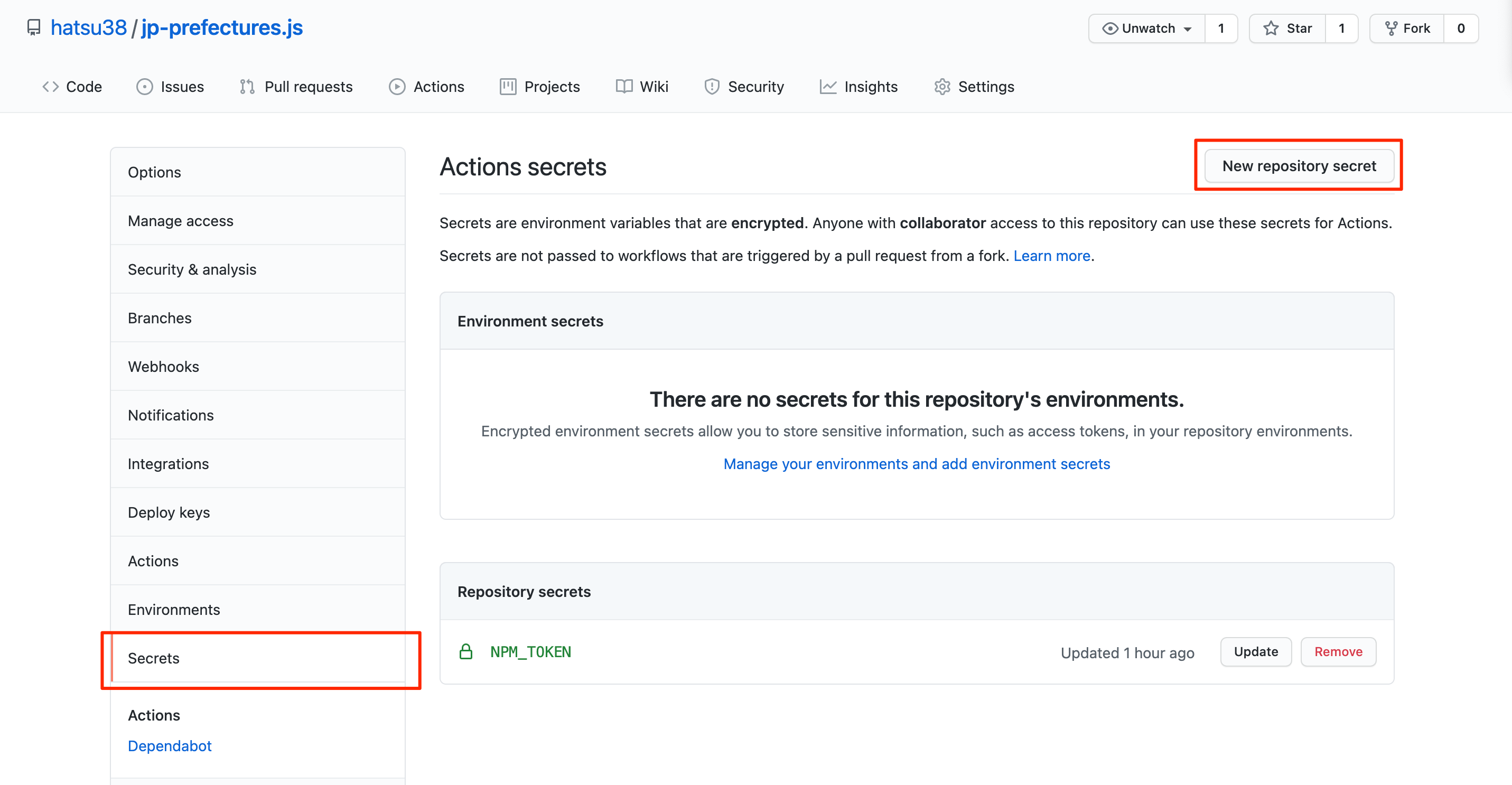Click the Security shield icon

click(x=712, y=87)
